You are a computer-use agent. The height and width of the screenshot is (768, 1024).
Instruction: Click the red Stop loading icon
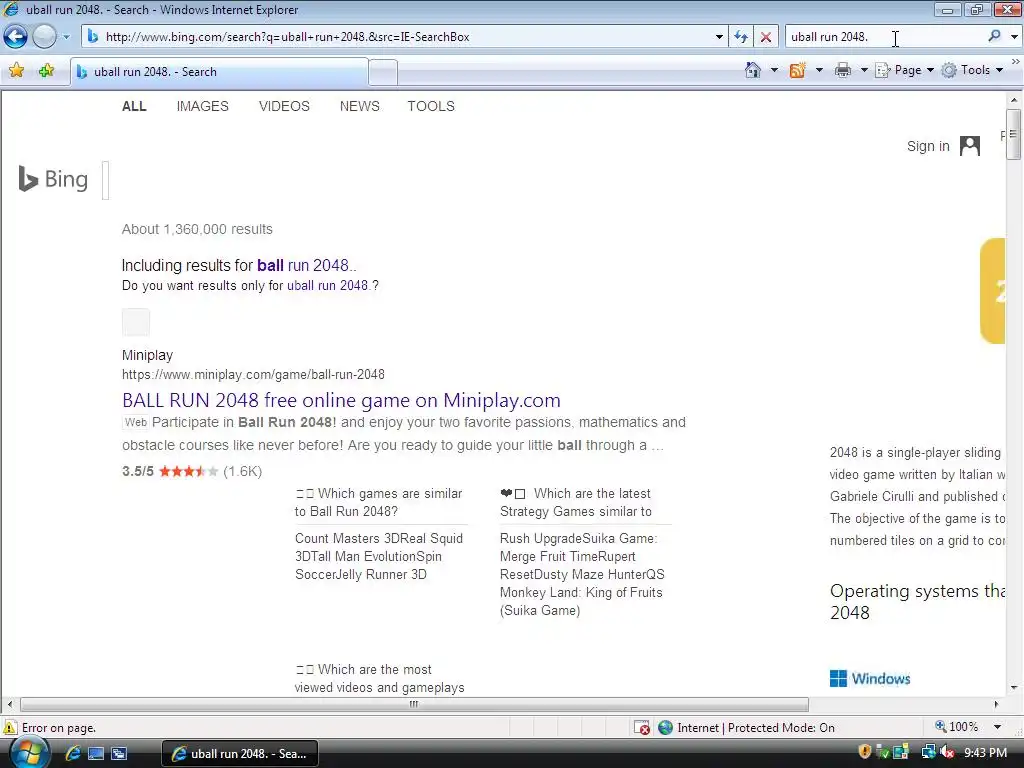[x=766, y=37]
